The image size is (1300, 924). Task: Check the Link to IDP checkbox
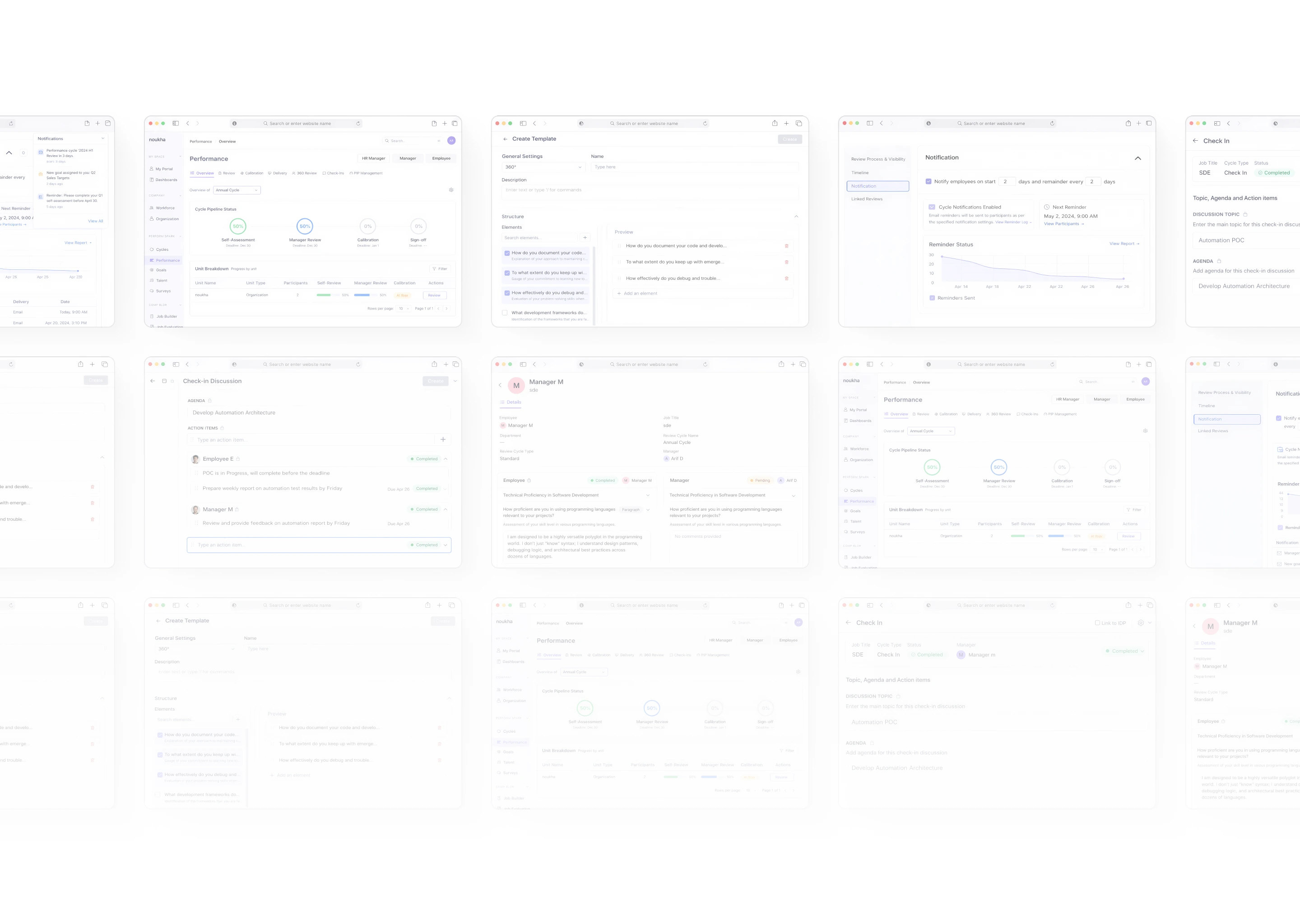pos(1097,623)
